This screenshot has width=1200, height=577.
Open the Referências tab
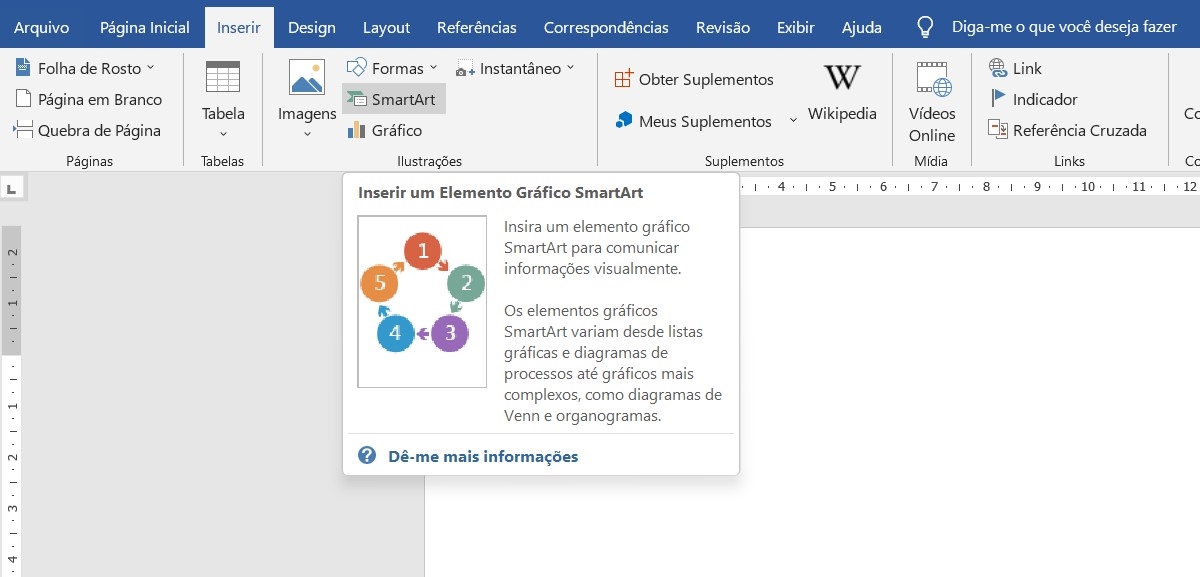[477, 28]
